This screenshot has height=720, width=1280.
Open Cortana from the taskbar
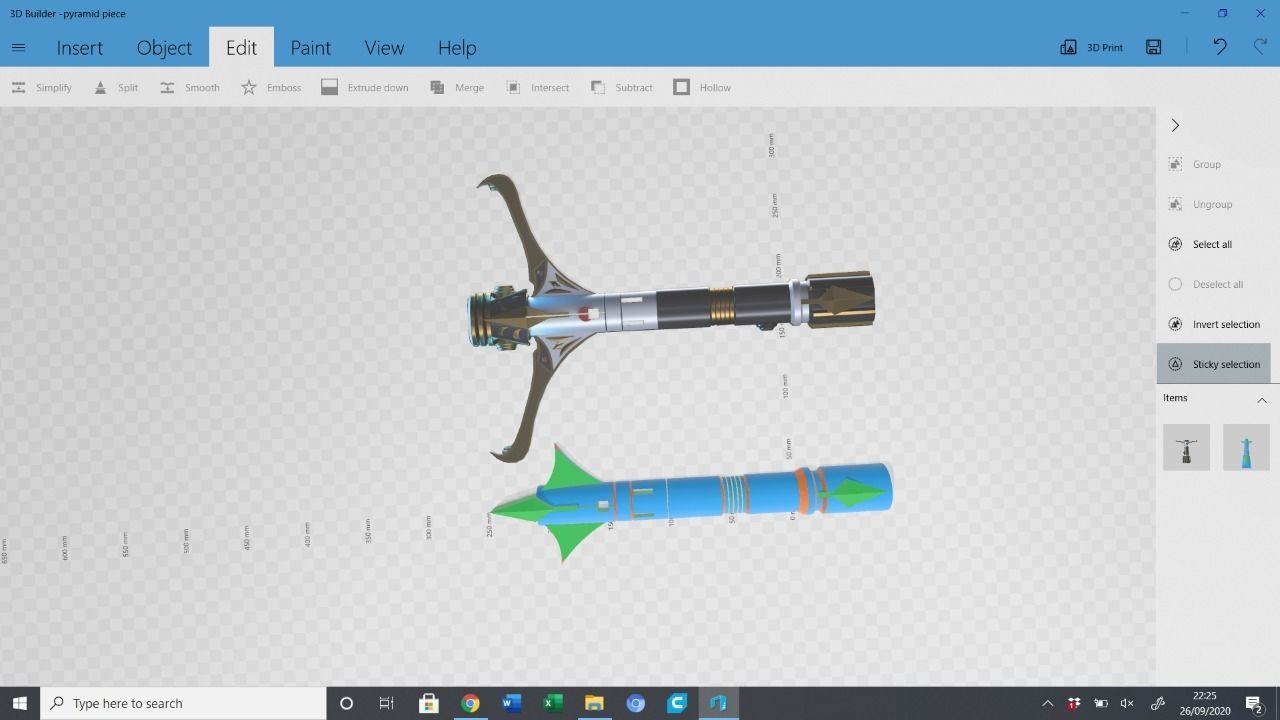tap(346, 703)
